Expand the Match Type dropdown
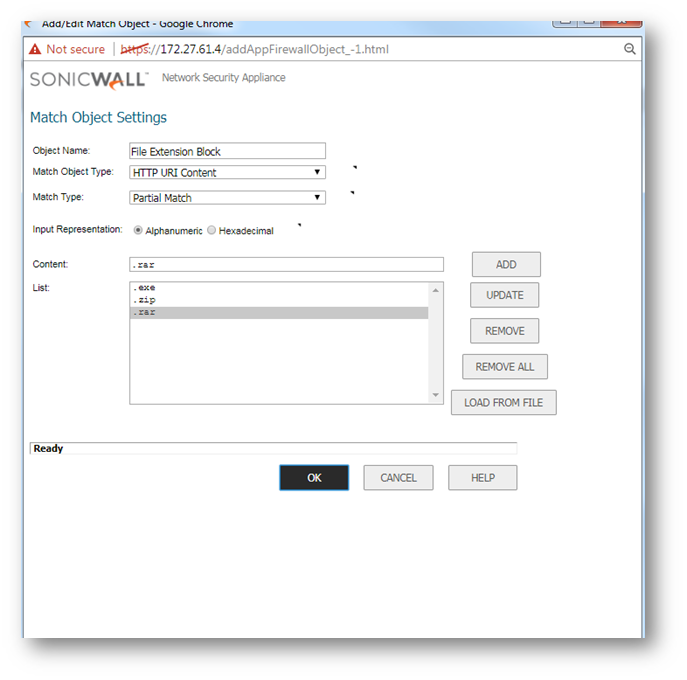The image size is (687, 680). coord(227,198)
